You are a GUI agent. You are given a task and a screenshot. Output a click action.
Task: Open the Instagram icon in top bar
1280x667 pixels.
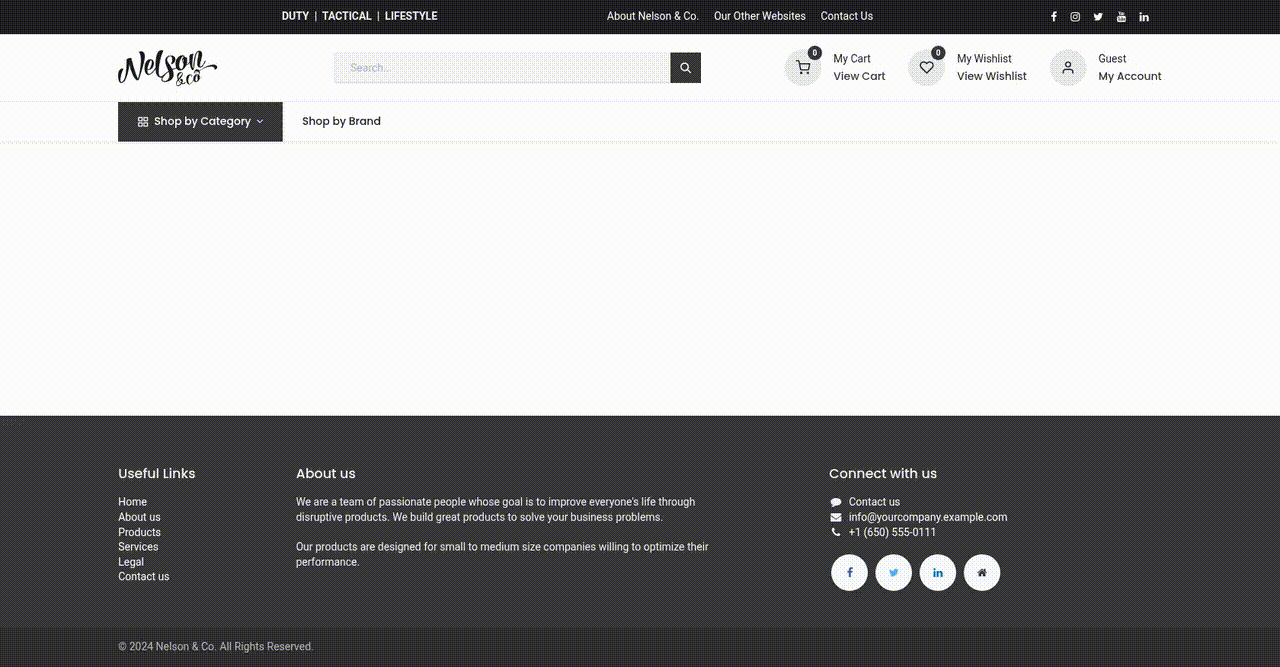pos(1075,17)
